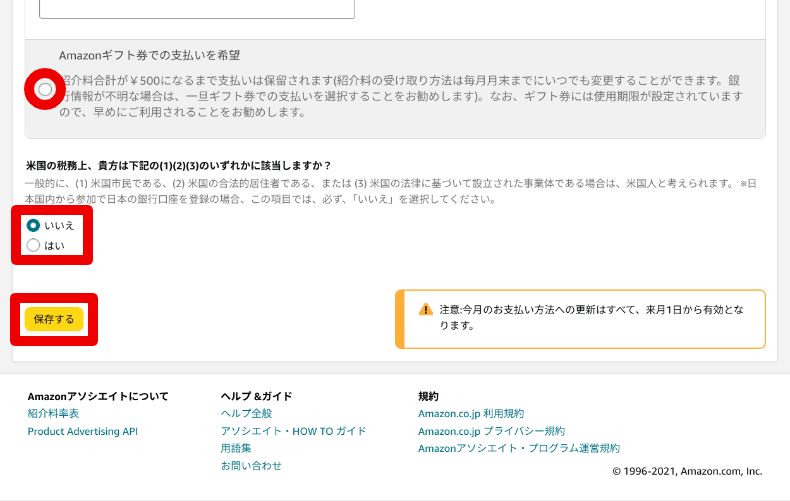The image size is (790, 501).
Task: Open the Product Advertising API link
Action: point(83,431)
